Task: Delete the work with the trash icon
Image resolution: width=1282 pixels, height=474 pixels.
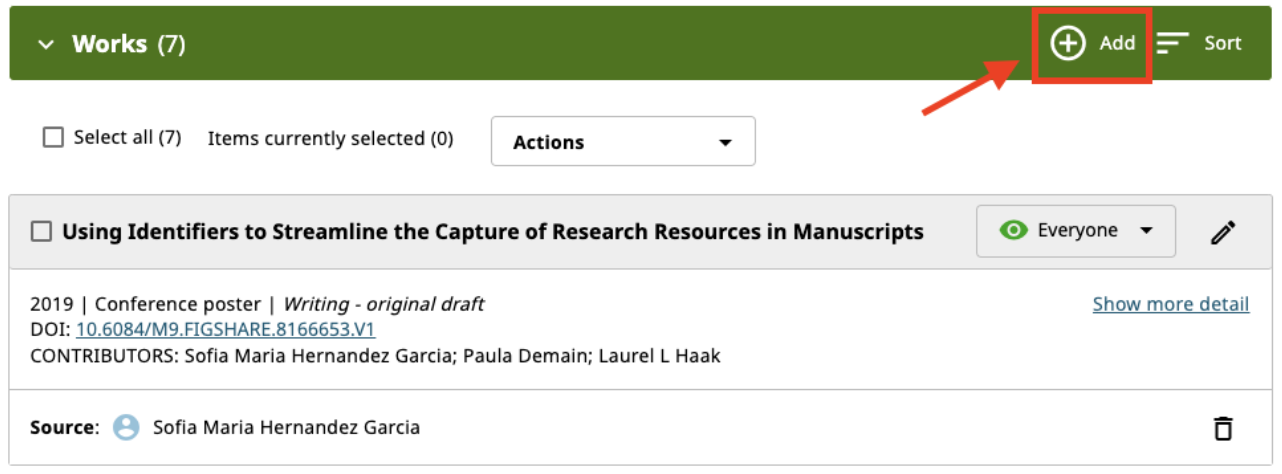Action: coord(1222,429)
